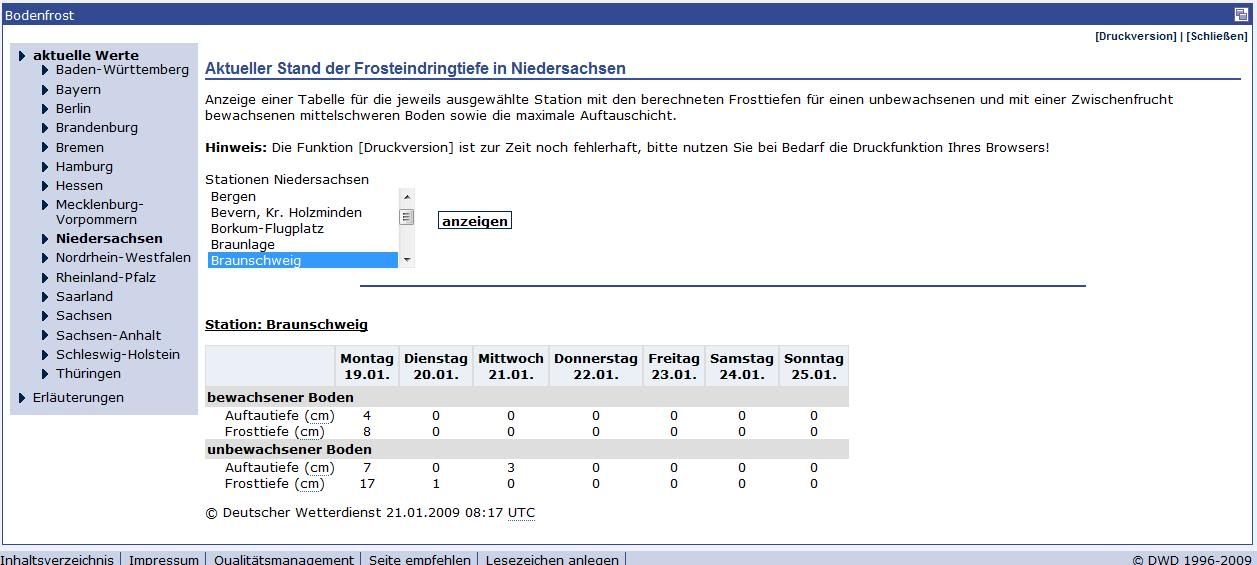Click the Inhaltsverzeichnis footer link

click(x=57, y=559)
